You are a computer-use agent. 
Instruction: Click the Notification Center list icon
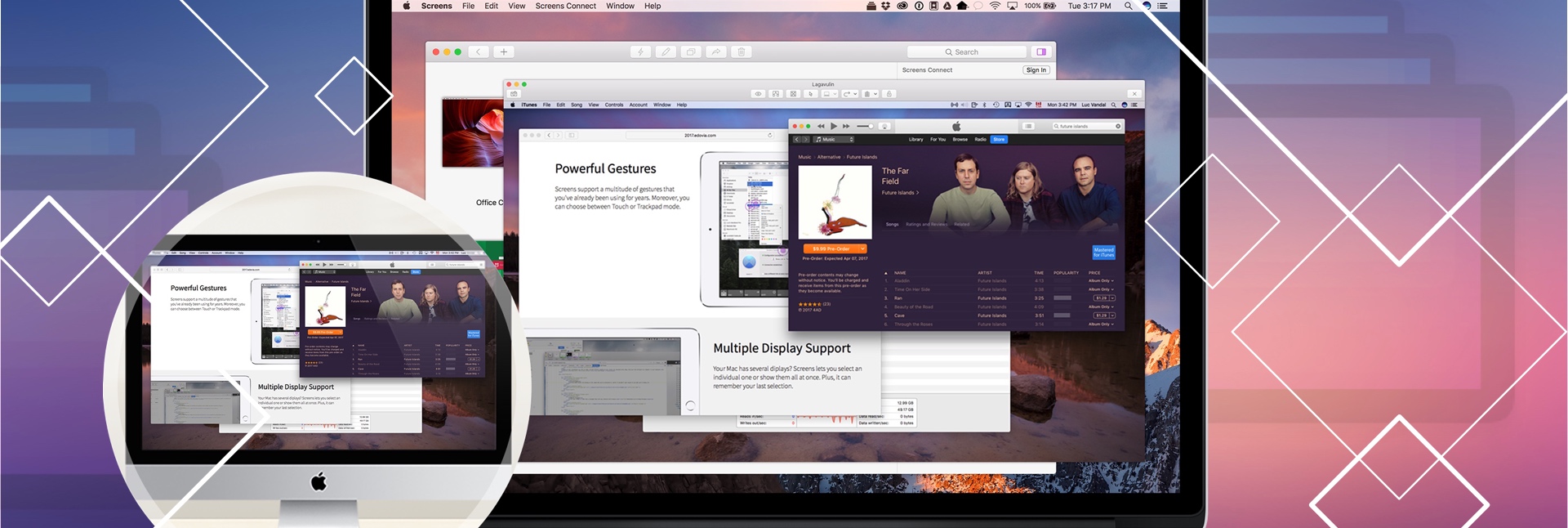1162,6
